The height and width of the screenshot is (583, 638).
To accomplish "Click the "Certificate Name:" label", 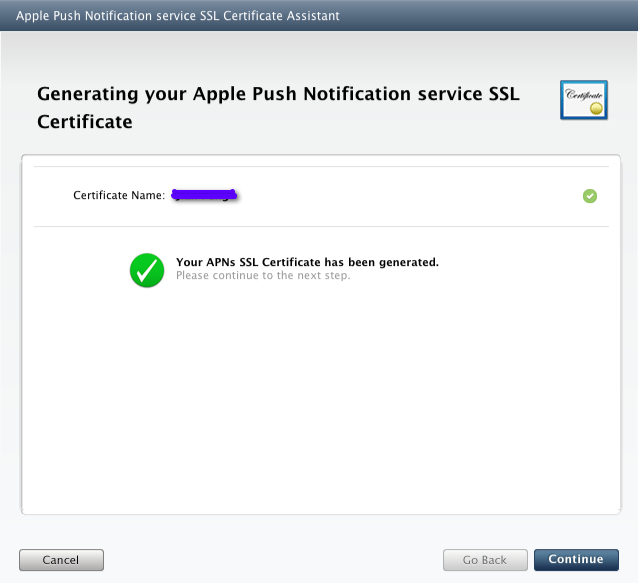I will 119,196.
